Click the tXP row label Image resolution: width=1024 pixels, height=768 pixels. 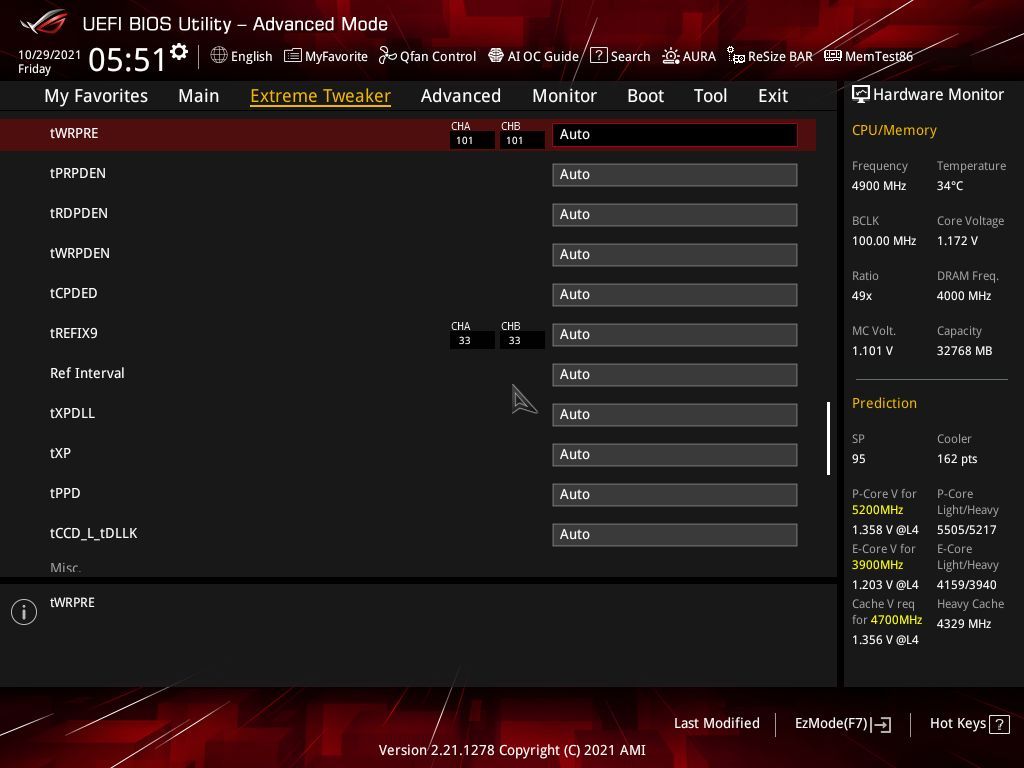(60, 453)
